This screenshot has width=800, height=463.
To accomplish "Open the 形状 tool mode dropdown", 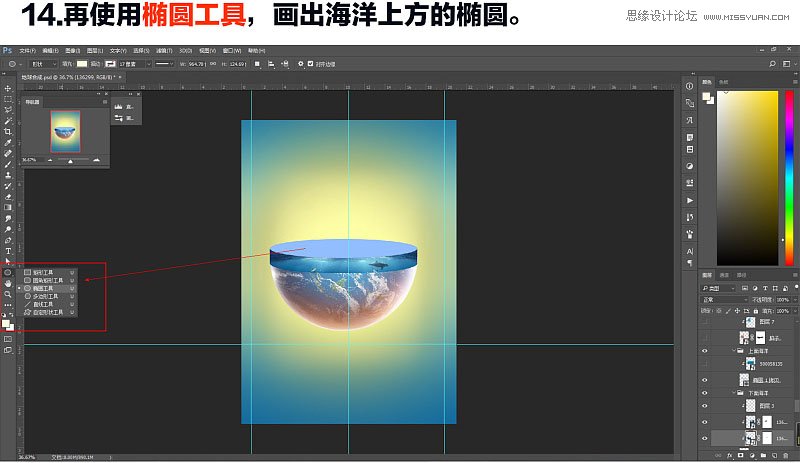I will pos(43,64).
